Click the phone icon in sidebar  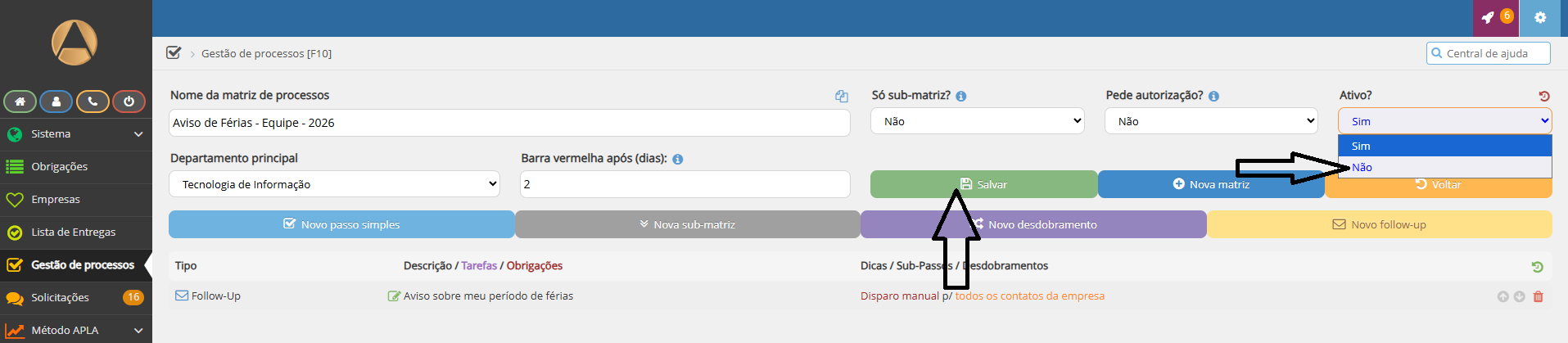(93, 102)
